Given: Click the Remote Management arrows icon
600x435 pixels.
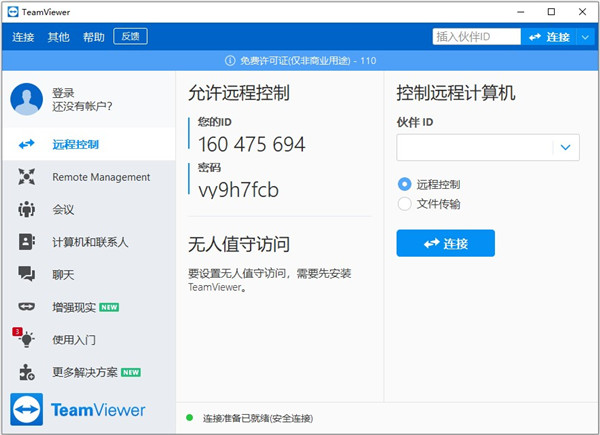Looking at the screenshot, I should 26,177.
